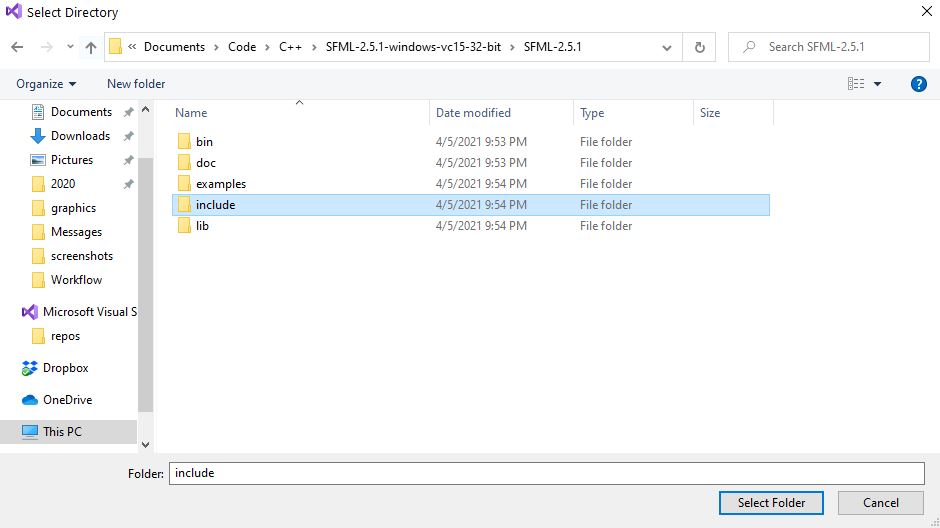
Task: Expand the chevron before the SFML-2.5.1 breadcrumb
Action: (513, 47)
